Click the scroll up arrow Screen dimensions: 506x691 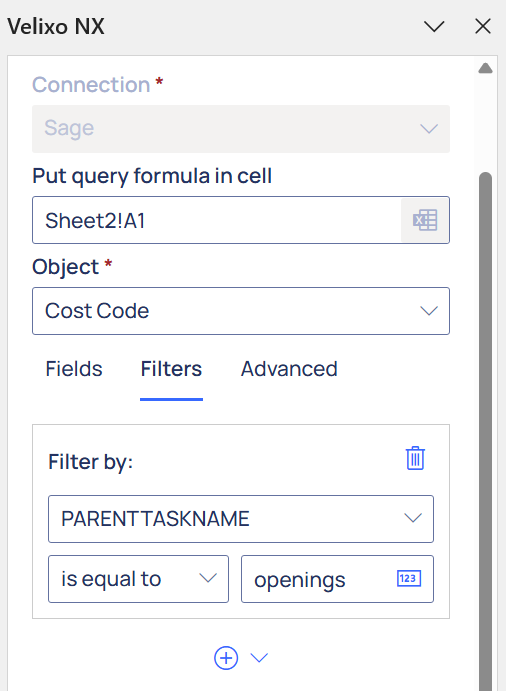[485, 68]
